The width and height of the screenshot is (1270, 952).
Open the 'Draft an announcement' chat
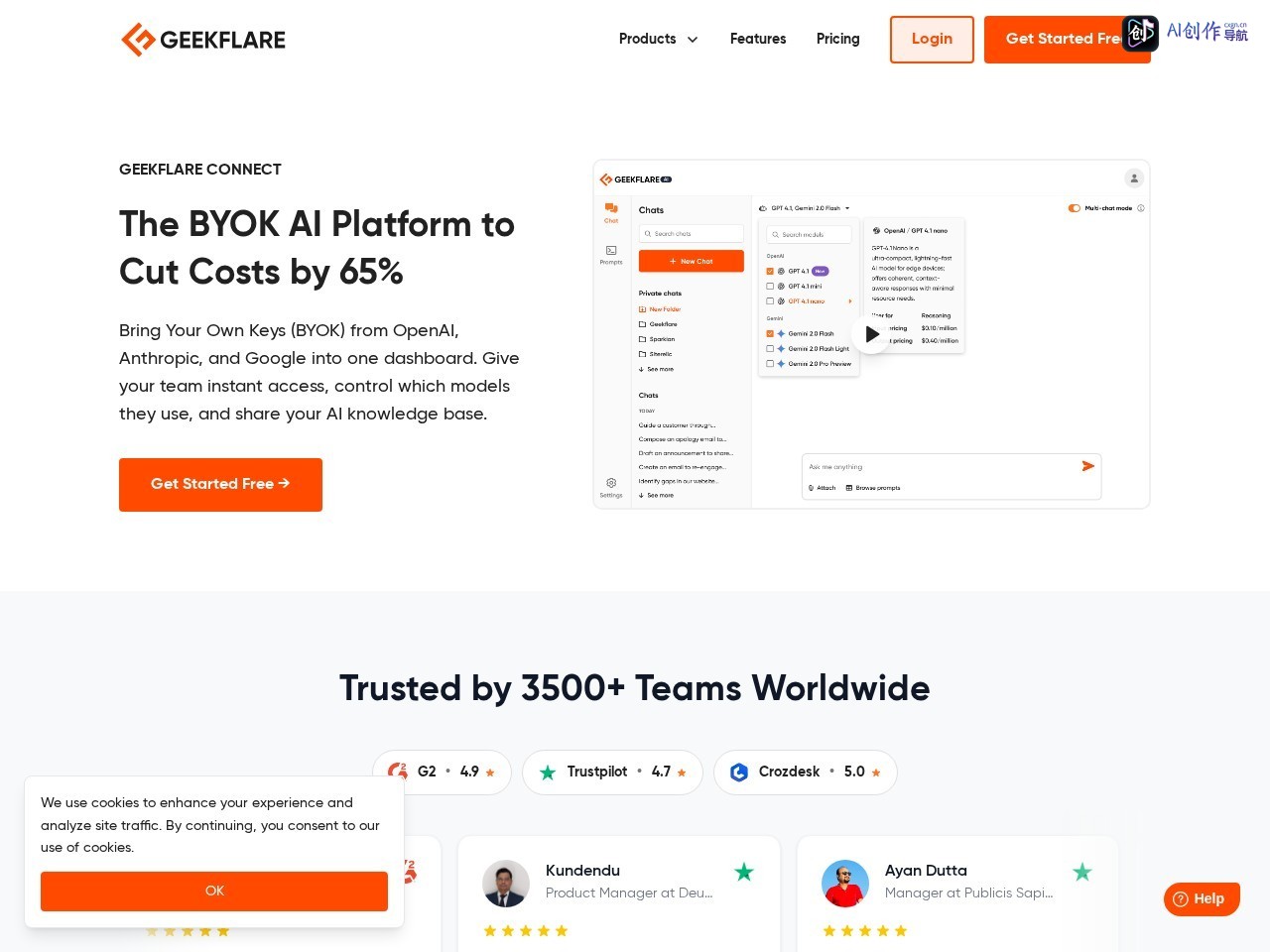tap(686, 453)
